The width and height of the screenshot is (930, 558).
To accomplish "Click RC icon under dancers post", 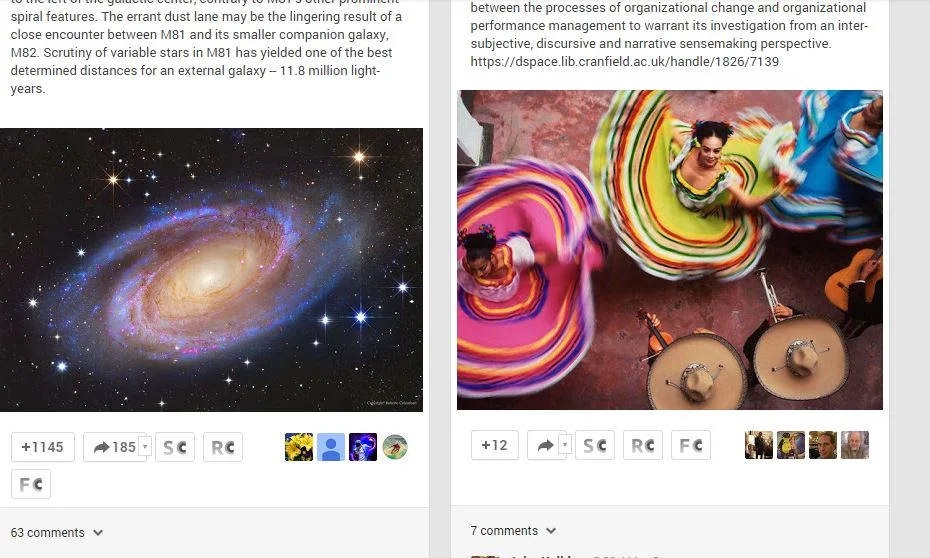I will (643, 445).
